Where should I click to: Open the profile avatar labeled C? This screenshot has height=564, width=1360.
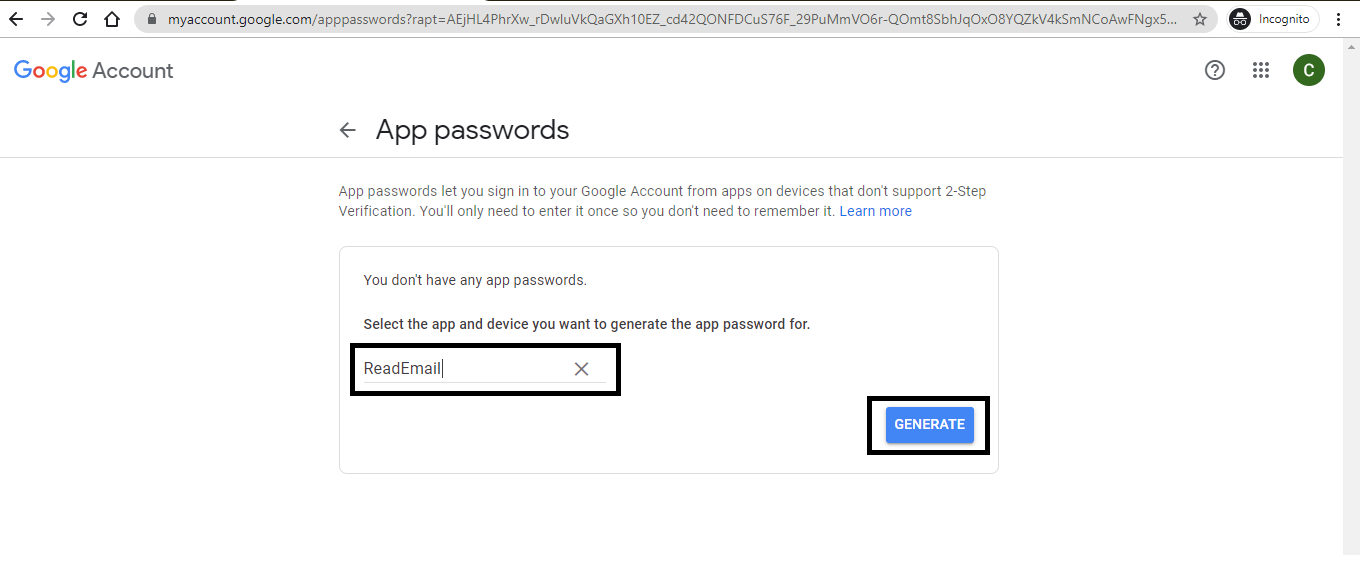coord(1308,70)
